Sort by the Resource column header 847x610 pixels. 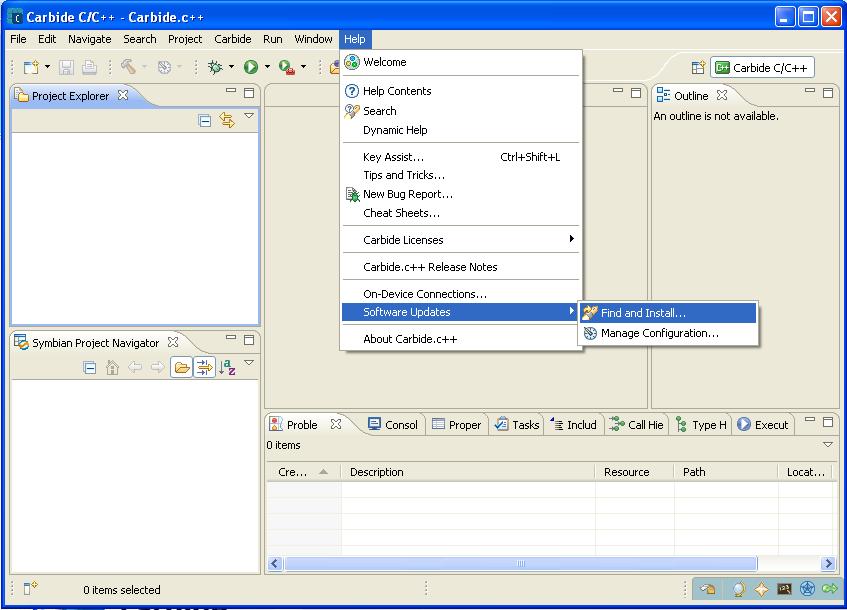pos(635,472)
